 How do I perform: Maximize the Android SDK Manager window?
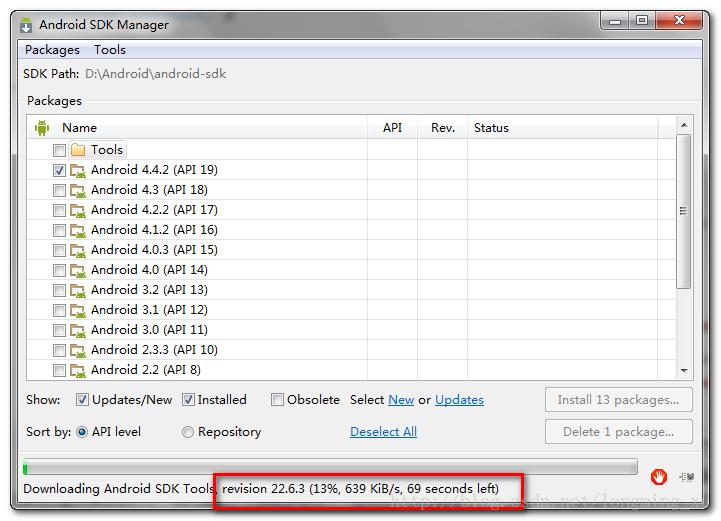point(642,21)
